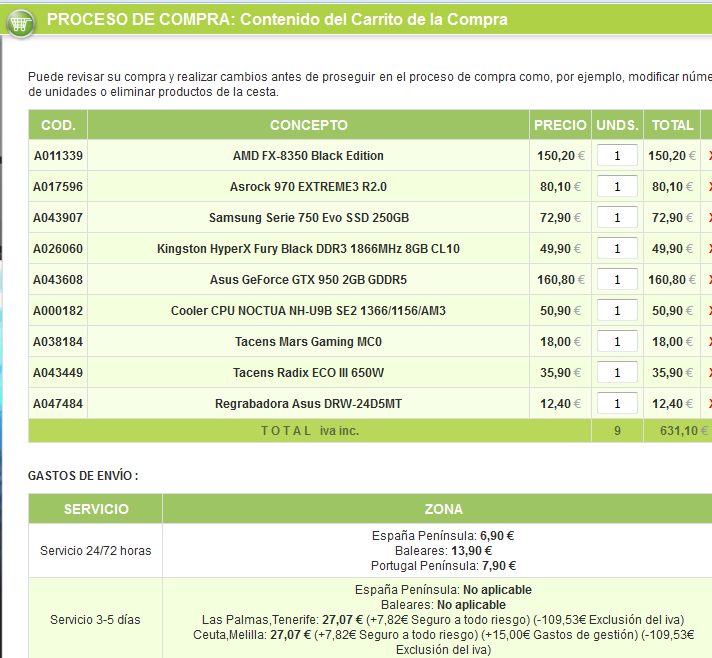Click Cooler CPU NOCTUA NH-U9B SE2 name

point(308,311)
